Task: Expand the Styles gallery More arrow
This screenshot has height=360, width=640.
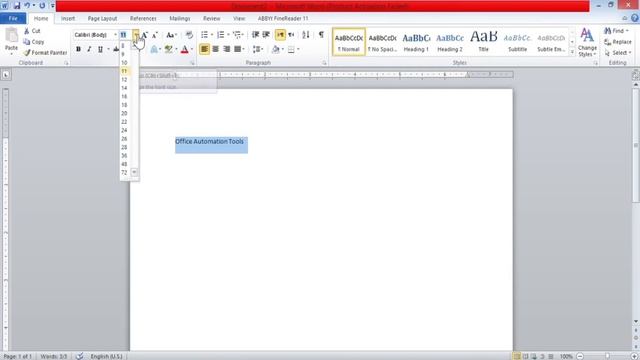Action: tap(572, 52)
